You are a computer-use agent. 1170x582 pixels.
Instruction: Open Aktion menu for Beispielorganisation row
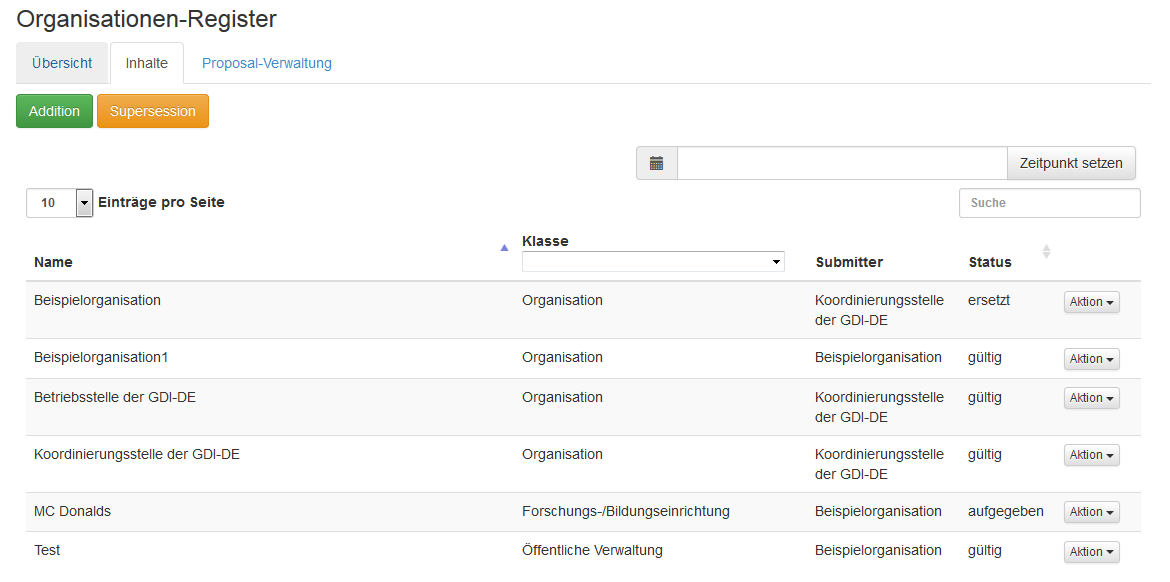click(x=1091, y=302)
